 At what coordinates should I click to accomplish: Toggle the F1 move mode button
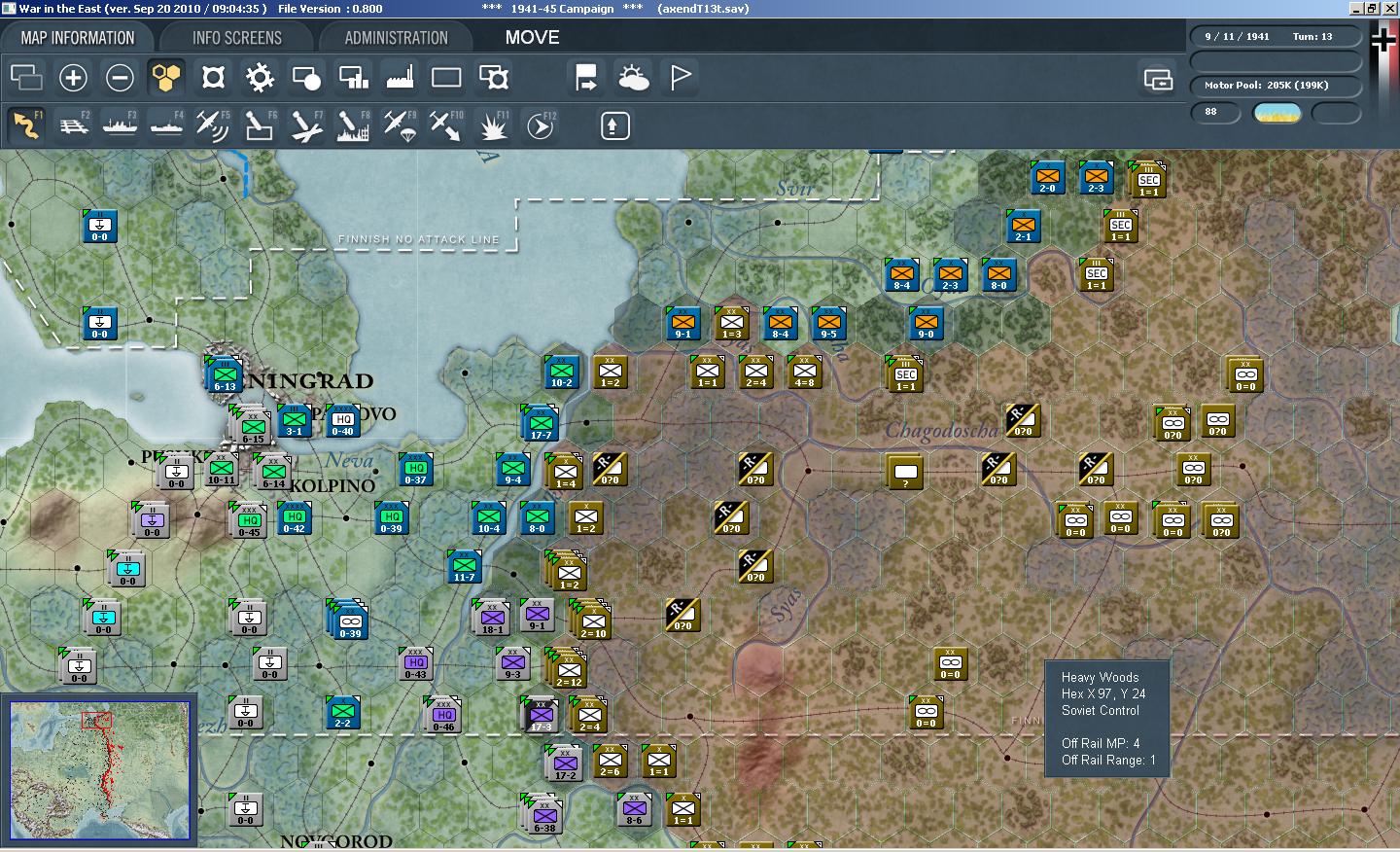(26, 125)
